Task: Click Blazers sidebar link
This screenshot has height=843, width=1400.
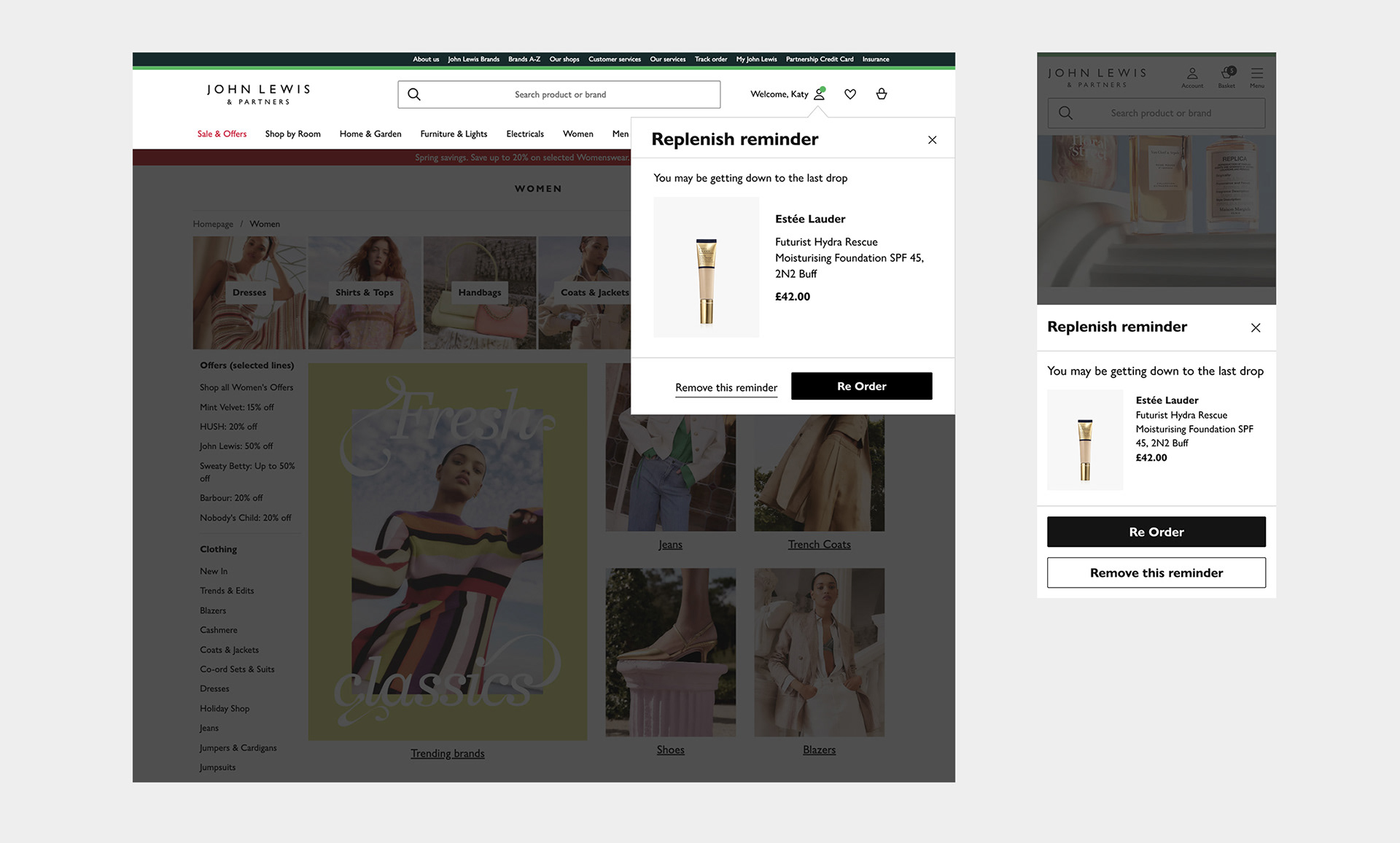Action: tap(213, 610)
